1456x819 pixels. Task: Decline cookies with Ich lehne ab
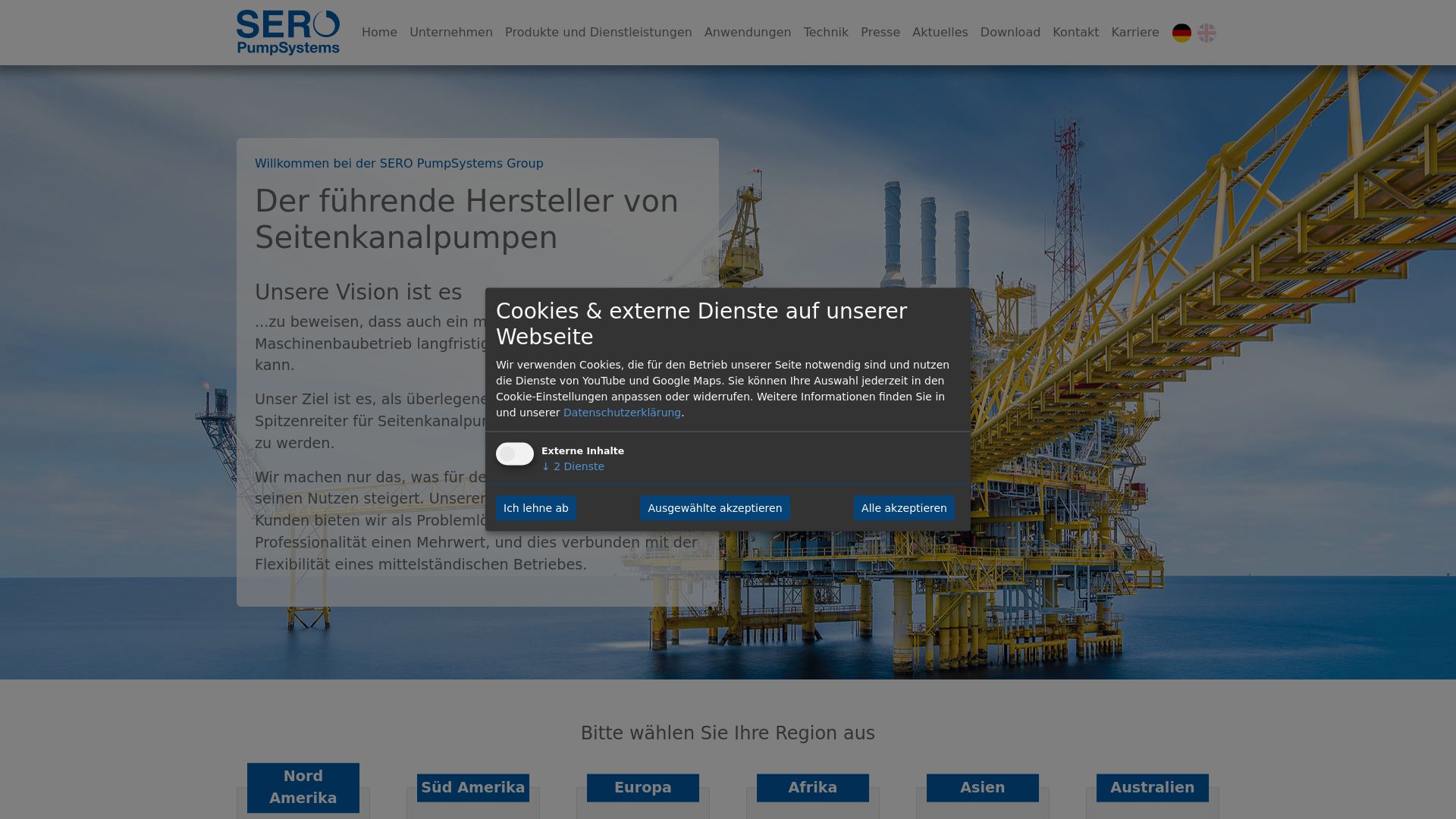[x=536, y=508]
